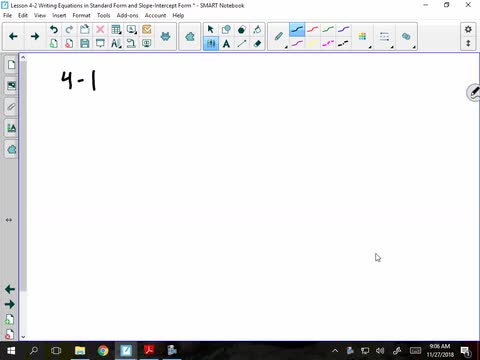This screenshot has width=480, height=360.
Task: Select the green pen style
Action: pyautogui.click(x=328, y=29)
